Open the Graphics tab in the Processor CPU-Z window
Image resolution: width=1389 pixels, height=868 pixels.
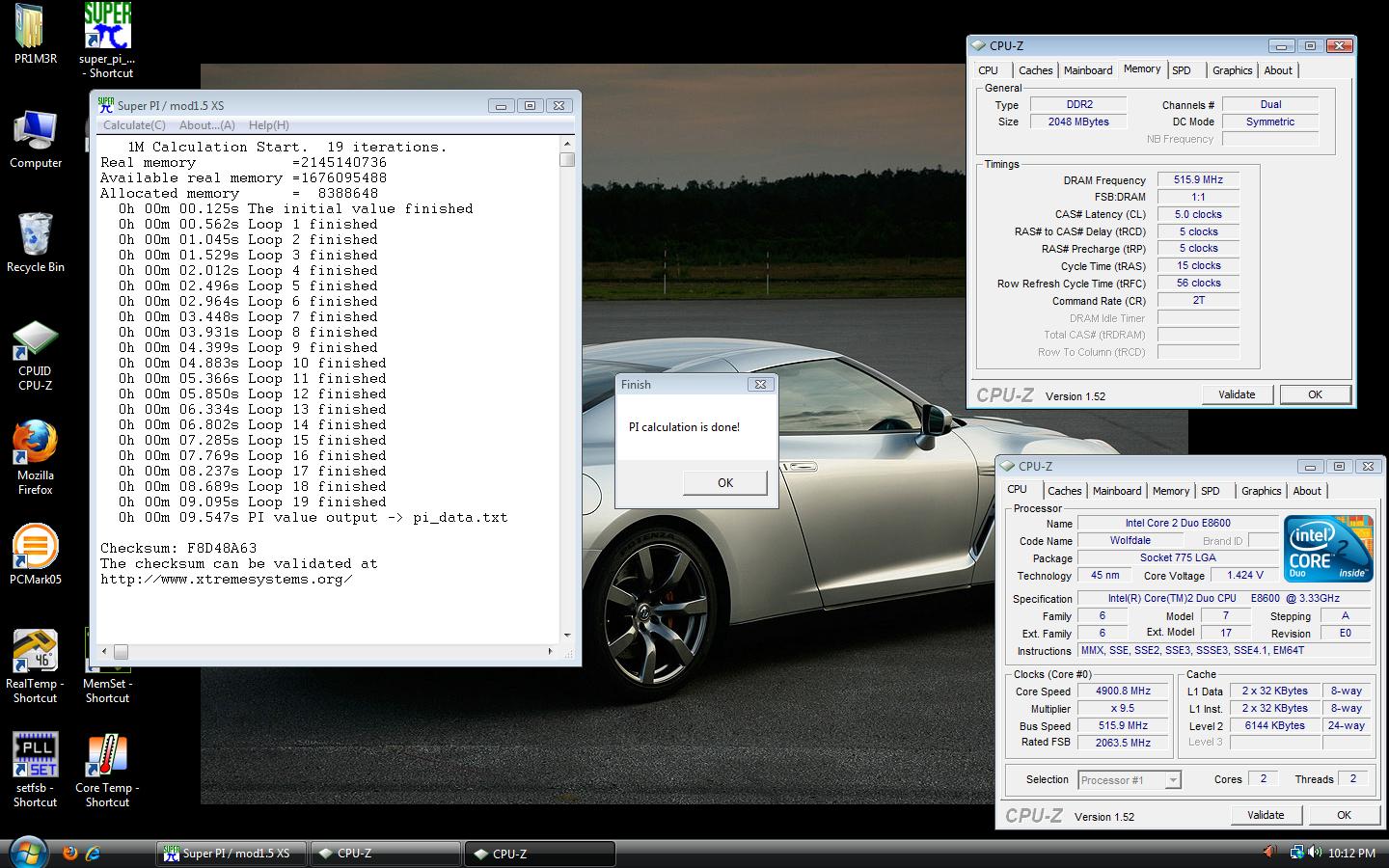1262,491
